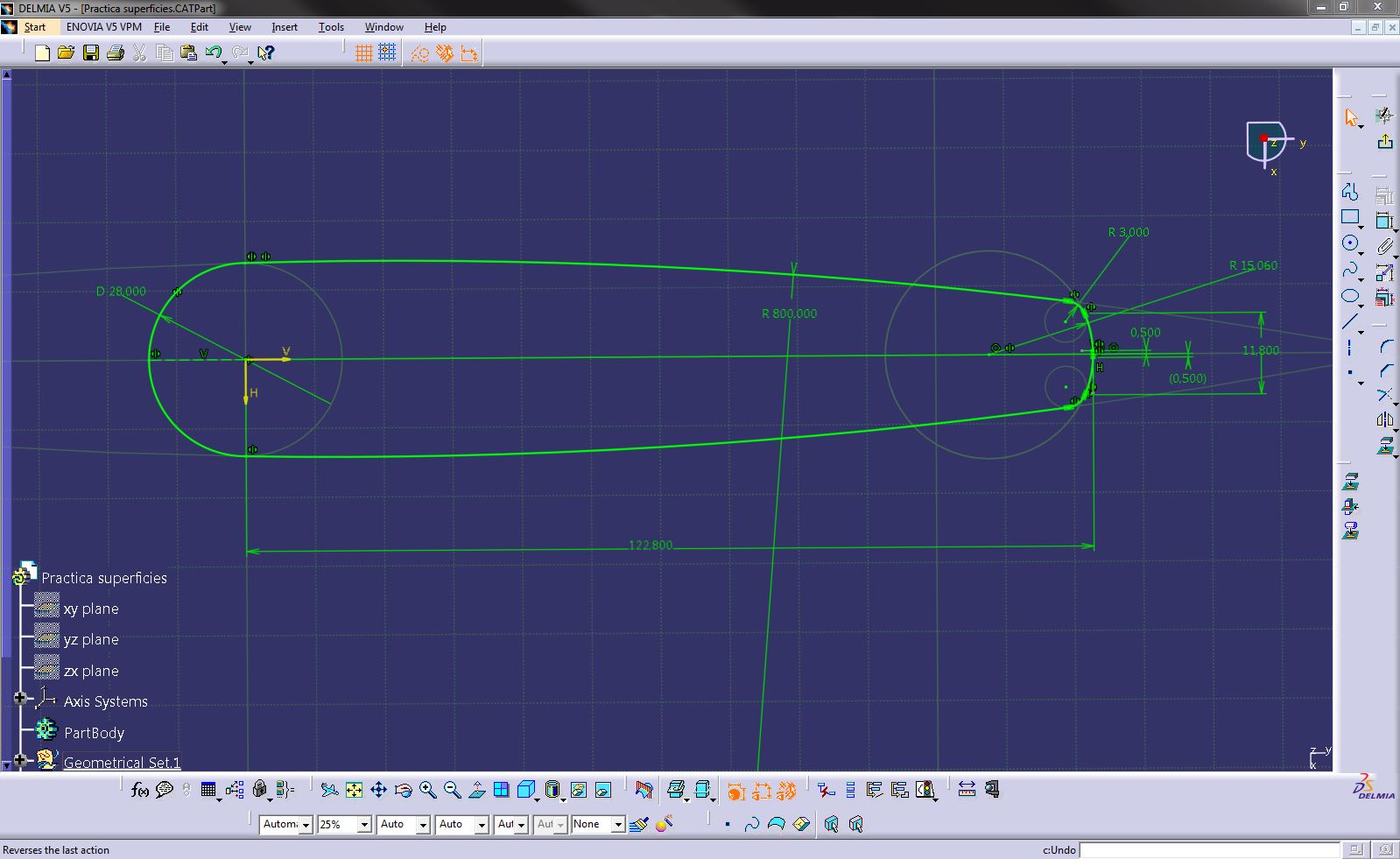
Task: Click the compass orientation widget
Action: (x=1267, y=144)
